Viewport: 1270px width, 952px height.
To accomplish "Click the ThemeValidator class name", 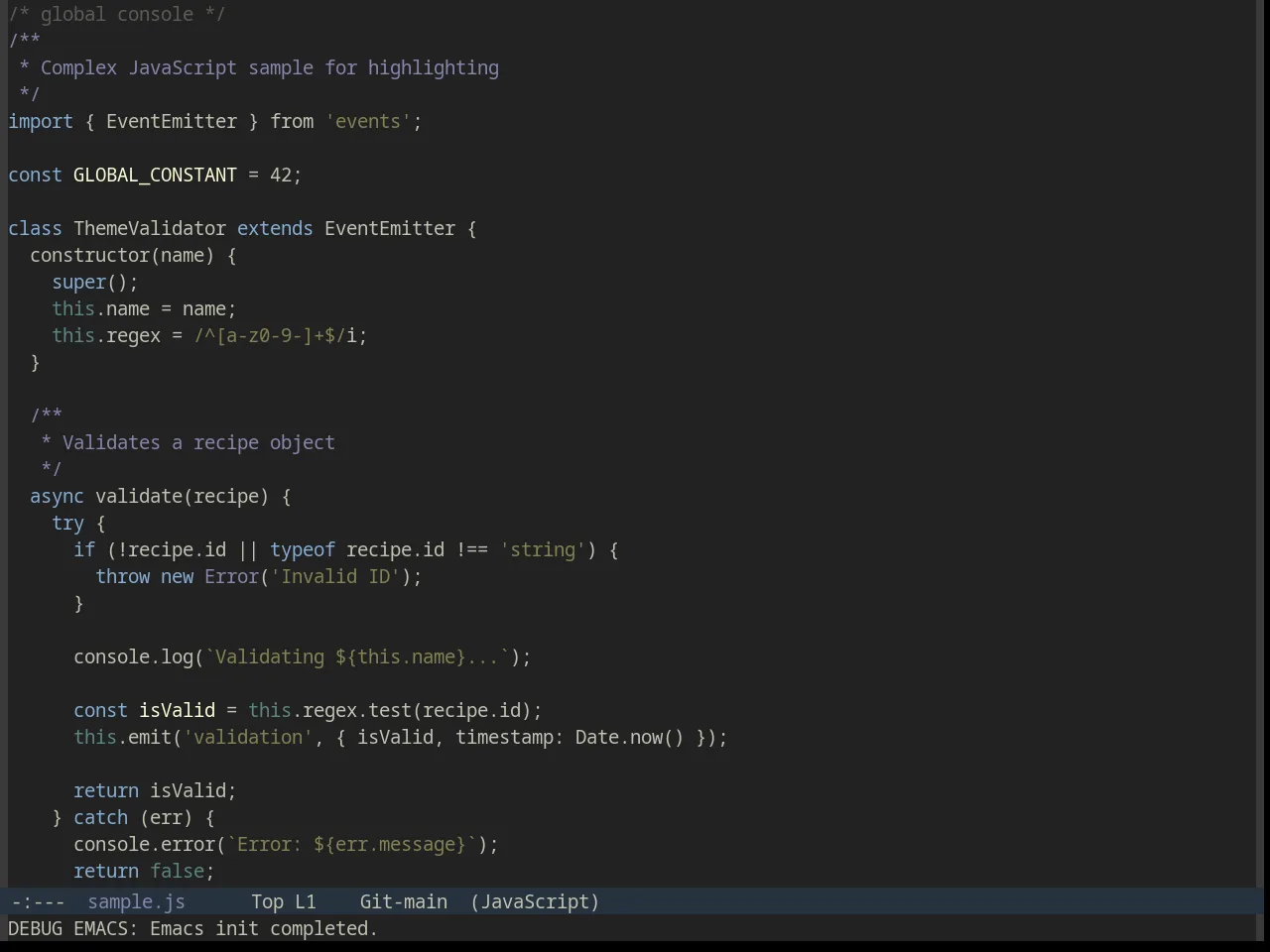I will click(x=150, y=228).
